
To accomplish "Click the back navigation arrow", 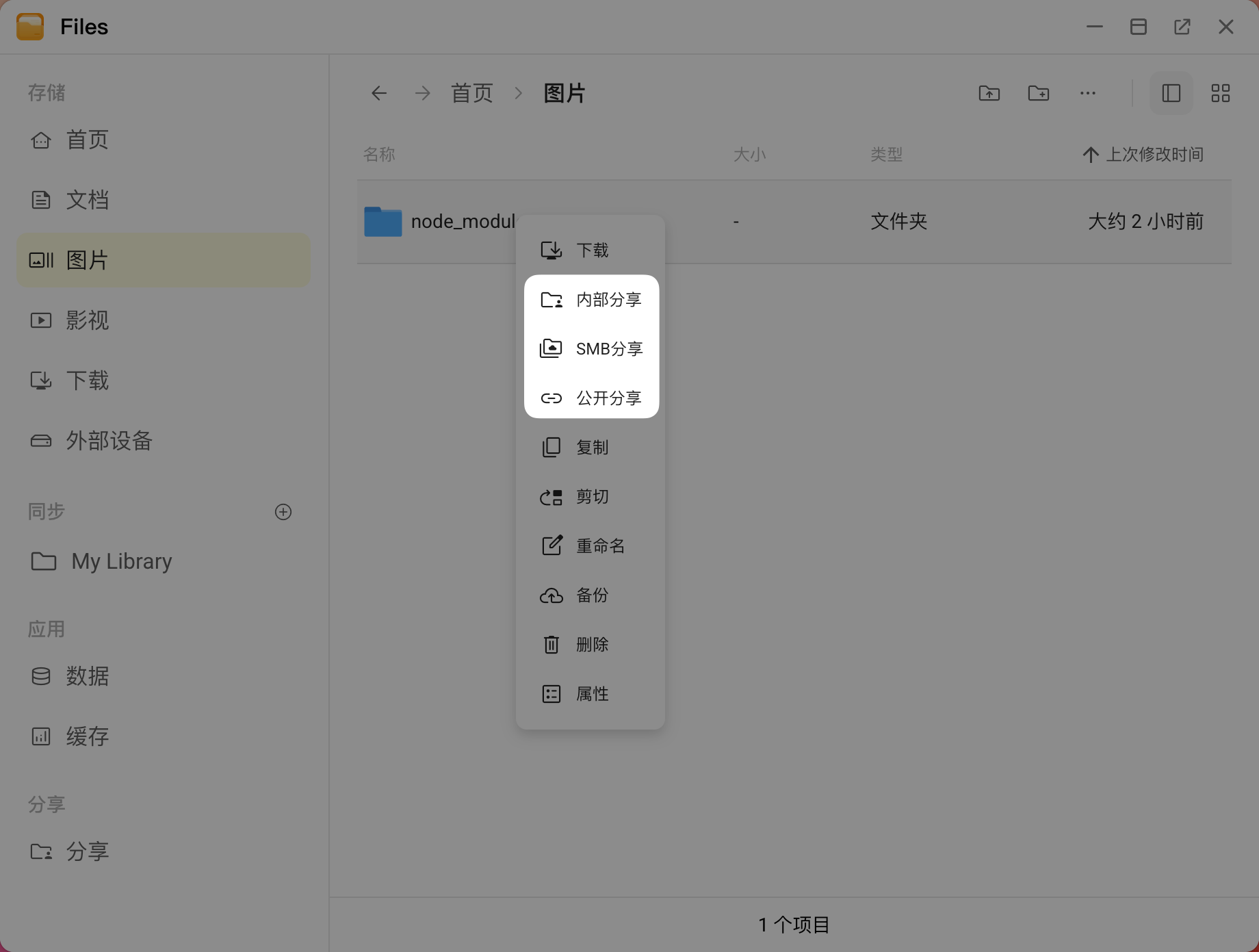I will [378, 93].
